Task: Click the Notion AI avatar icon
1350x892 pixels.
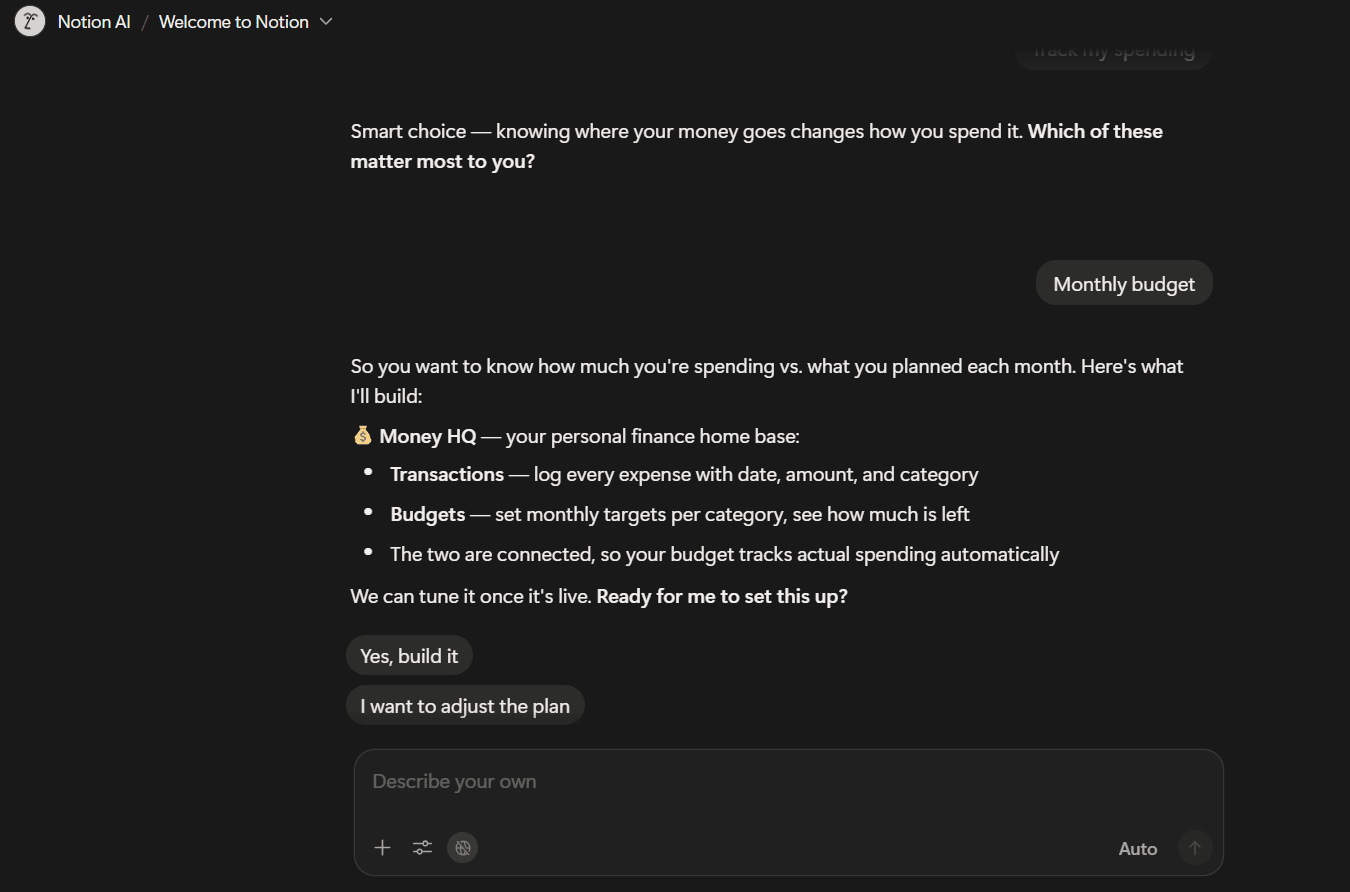Action: [30, 21]
